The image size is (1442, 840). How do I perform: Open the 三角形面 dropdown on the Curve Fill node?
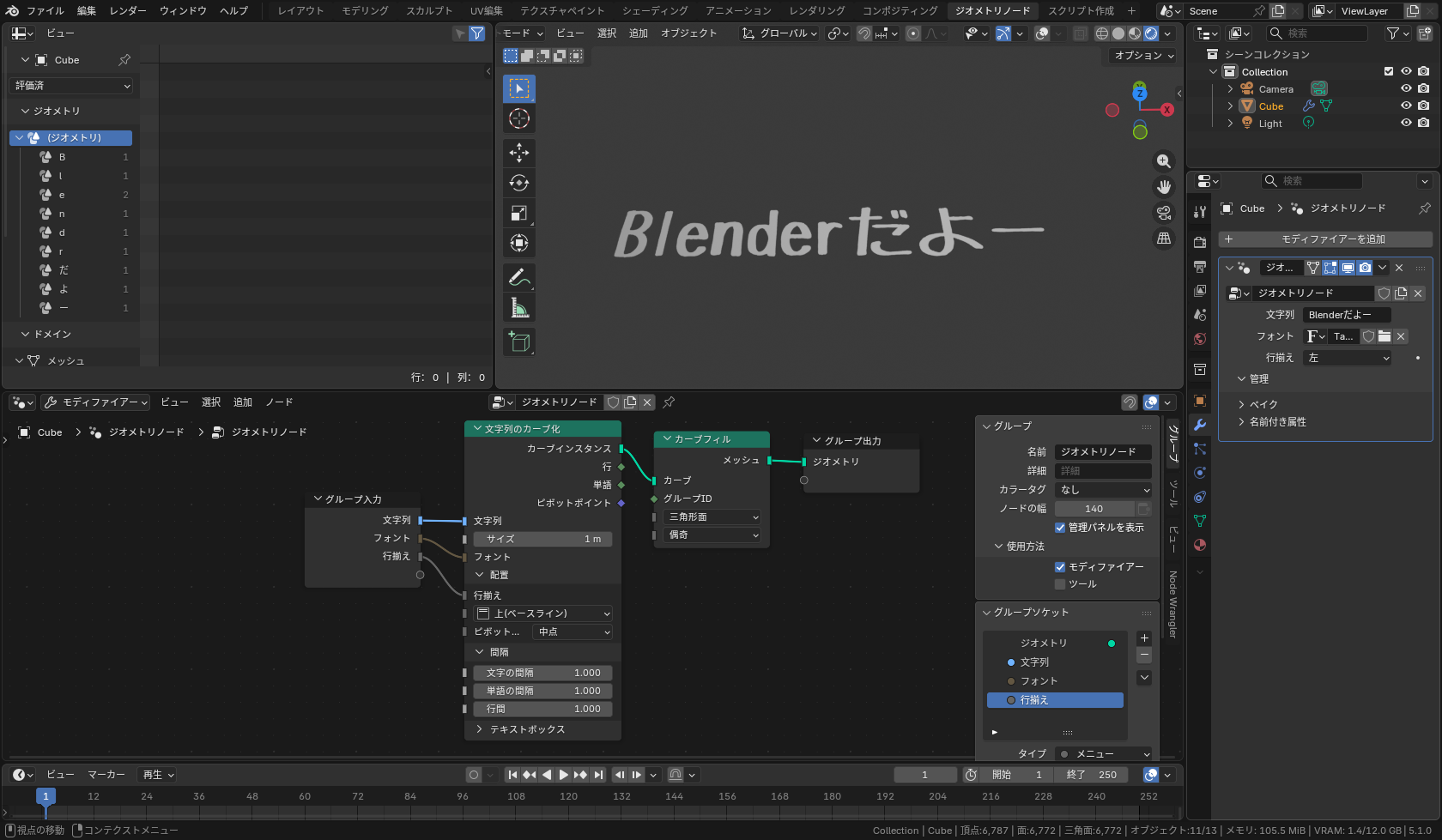pos(711,517)
